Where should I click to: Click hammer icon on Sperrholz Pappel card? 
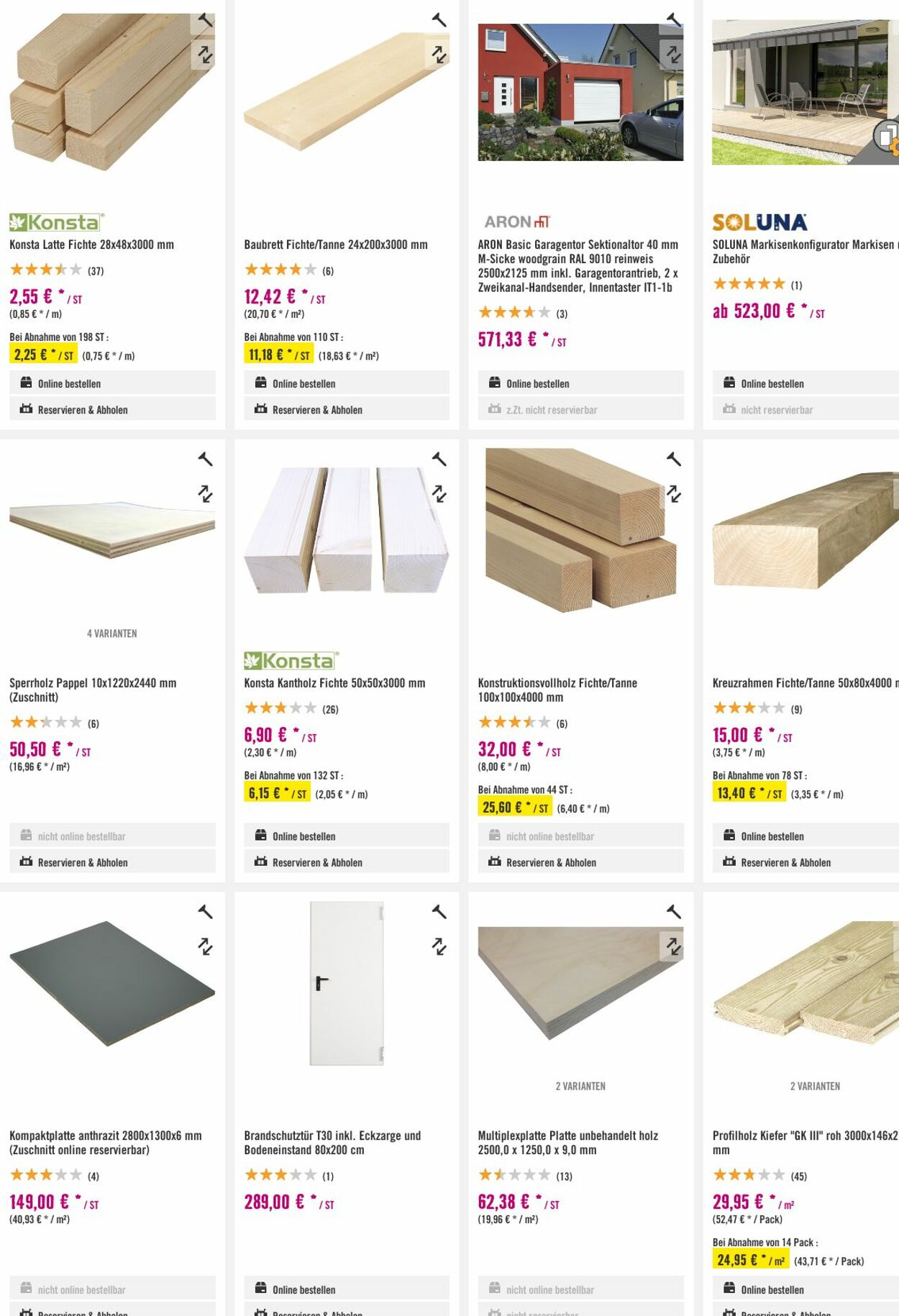pos(205,459)
